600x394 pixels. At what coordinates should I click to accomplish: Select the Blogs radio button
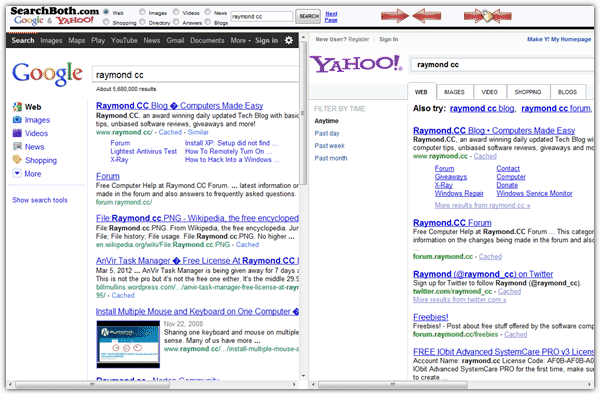207,22
